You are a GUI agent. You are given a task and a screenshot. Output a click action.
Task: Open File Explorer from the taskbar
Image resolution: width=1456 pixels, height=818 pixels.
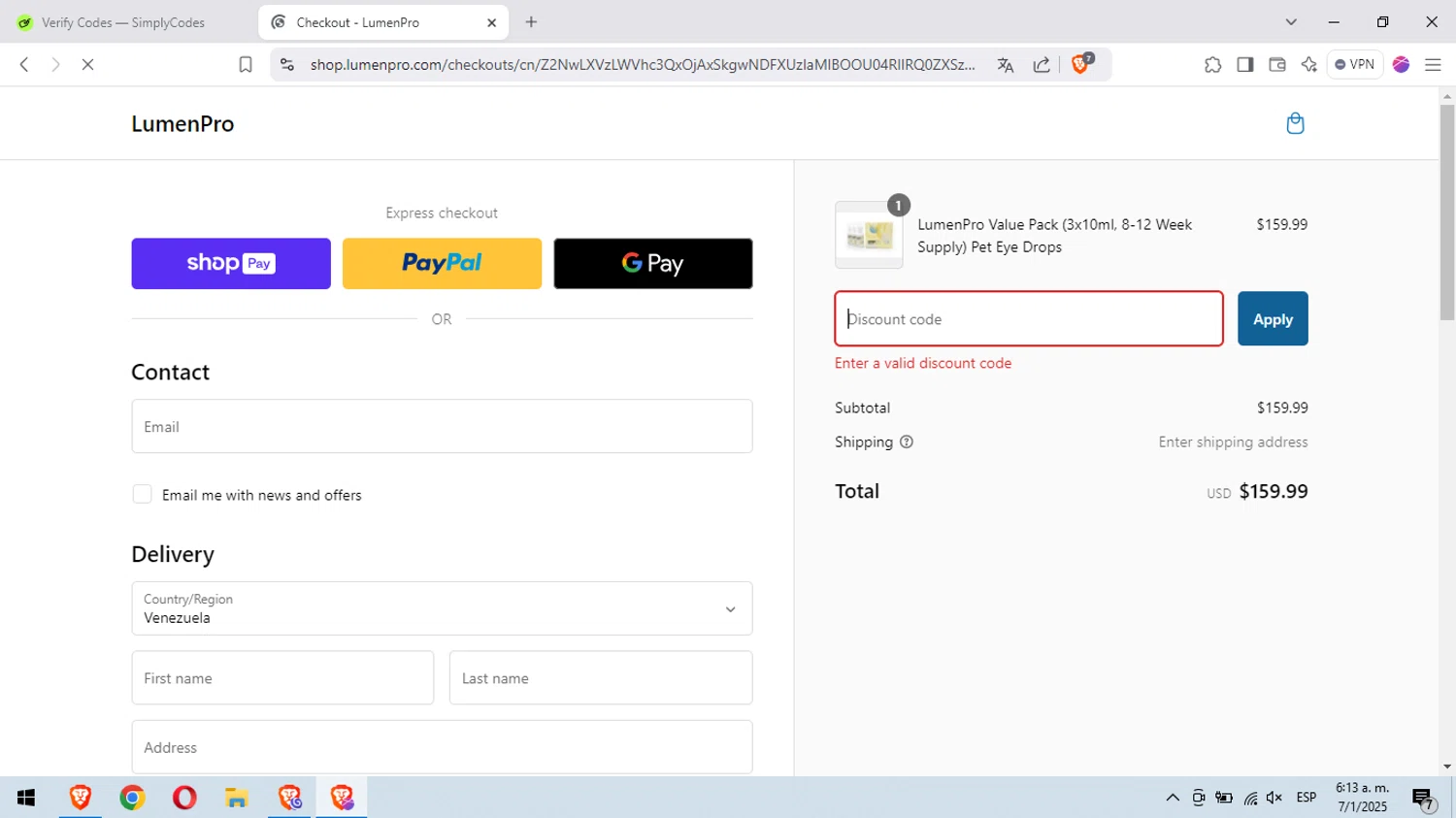[x=237, y=798]
